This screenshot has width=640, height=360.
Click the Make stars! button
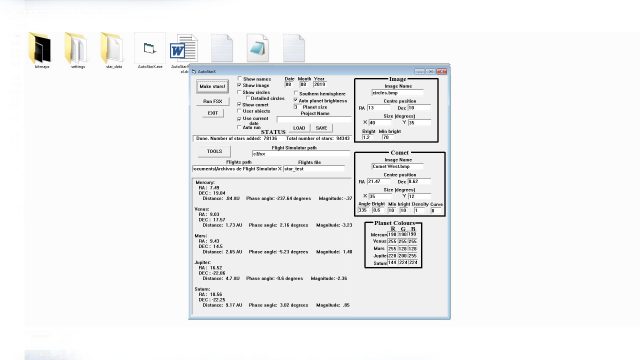pos(212,87)
